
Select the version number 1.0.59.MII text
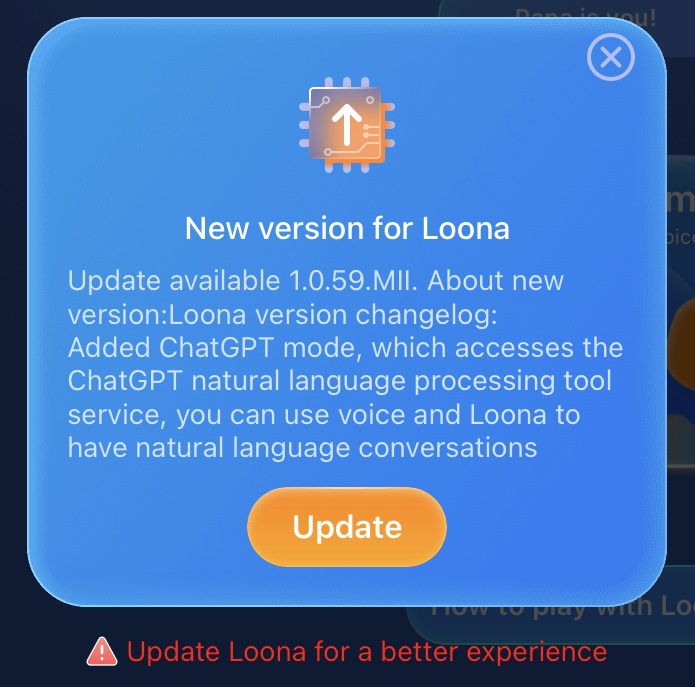tap(353, 281)
